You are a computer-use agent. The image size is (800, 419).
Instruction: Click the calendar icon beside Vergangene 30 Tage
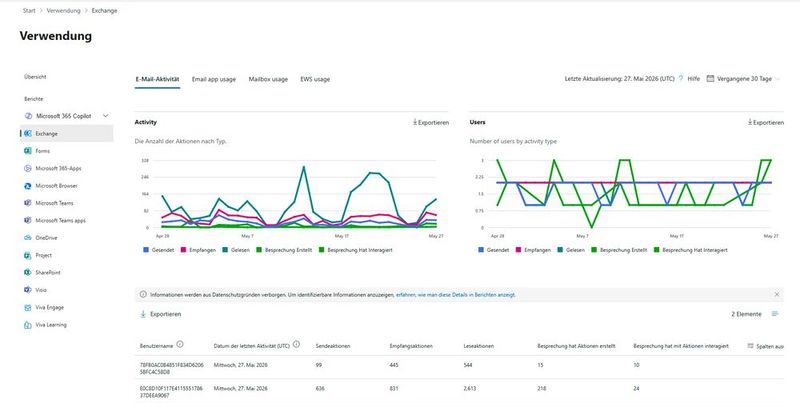710,79
